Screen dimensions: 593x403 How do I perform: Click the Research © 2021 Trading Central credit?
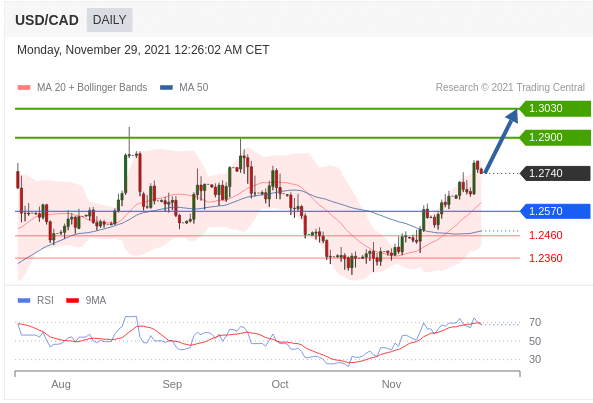pyautogui.click(x=510, y=87)
